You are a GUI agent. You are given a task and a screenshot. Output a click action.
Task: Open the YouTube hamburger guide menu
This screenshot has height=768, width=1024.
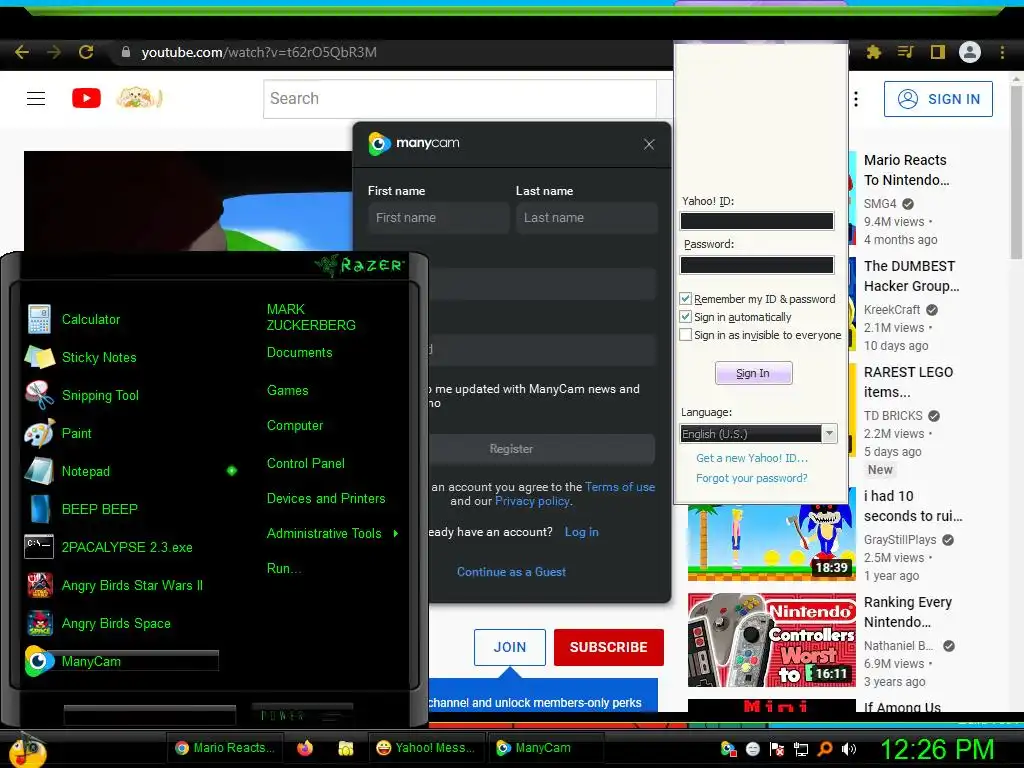[36, 99]
